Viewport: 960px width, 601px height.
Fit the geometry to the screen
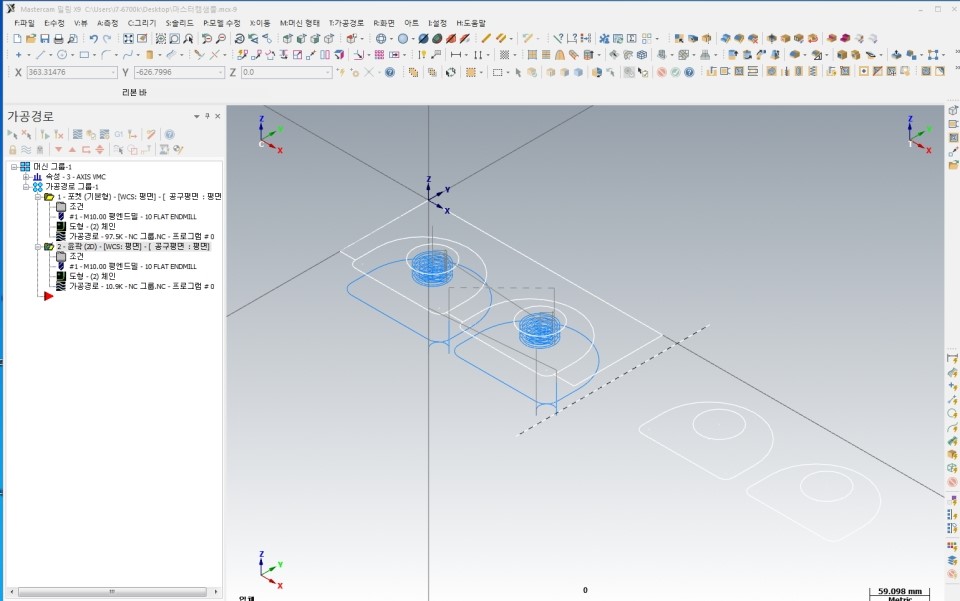point(128,39)
